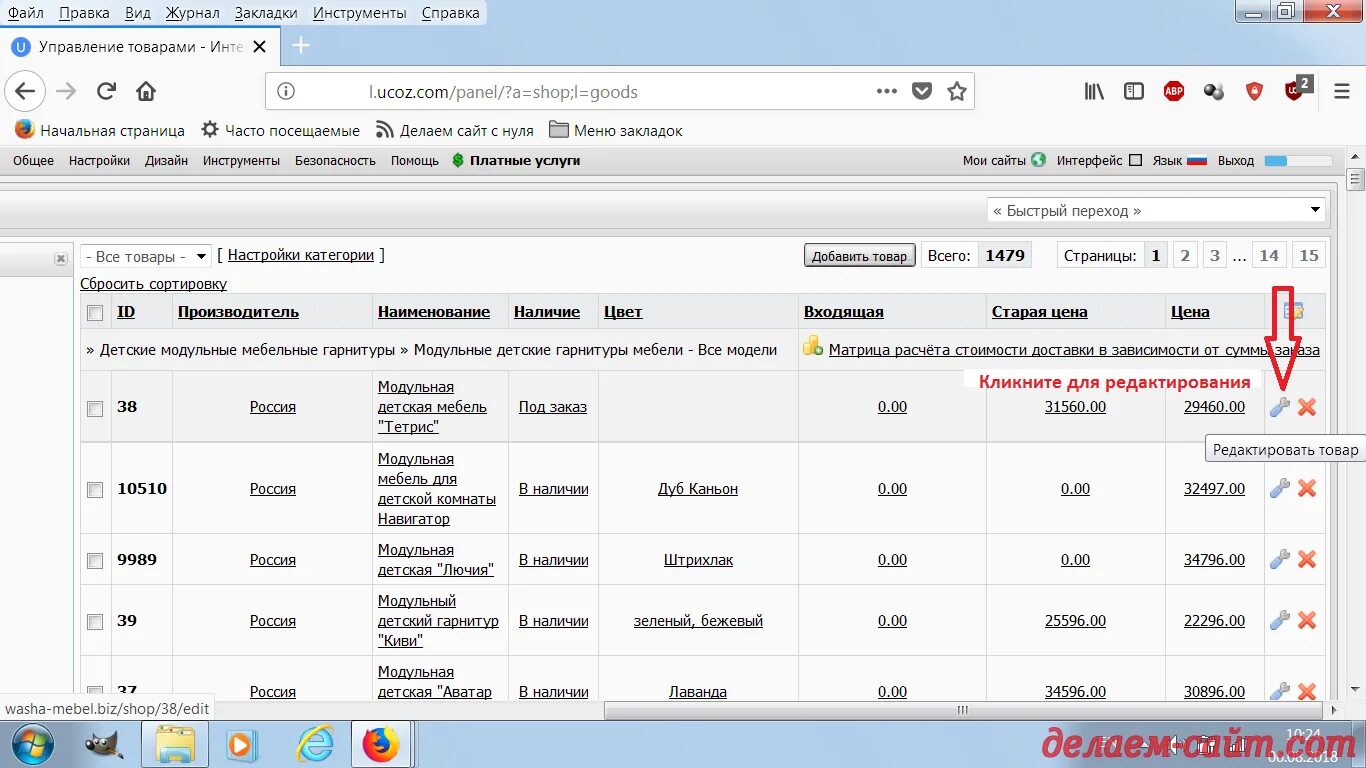Click the table header notes icon
The width and height of the screenshot is (1366, 768).
click(1294, 312)
